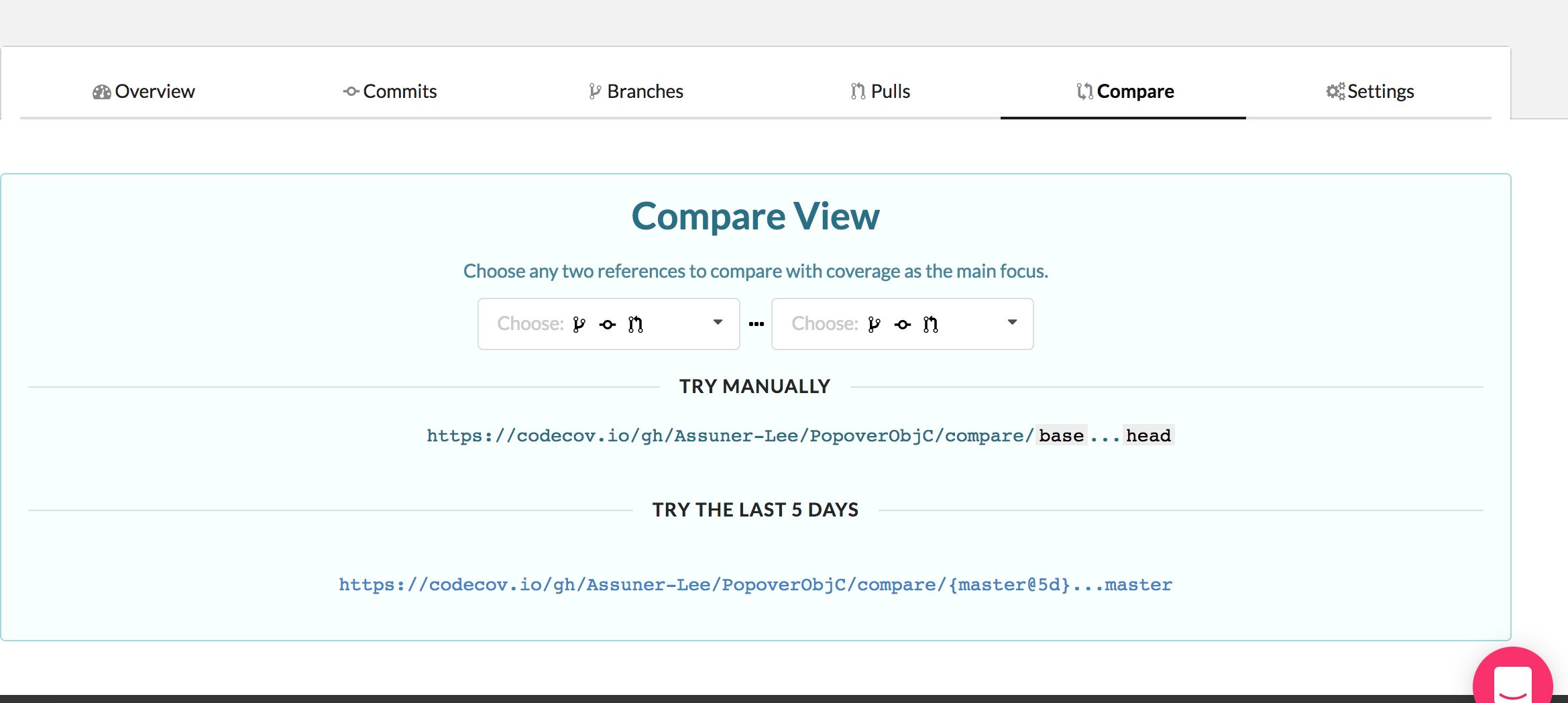1568x703 pixels.
Task: Click the arrow of the second reference dropdown
Action: (x=1012, y=323)
